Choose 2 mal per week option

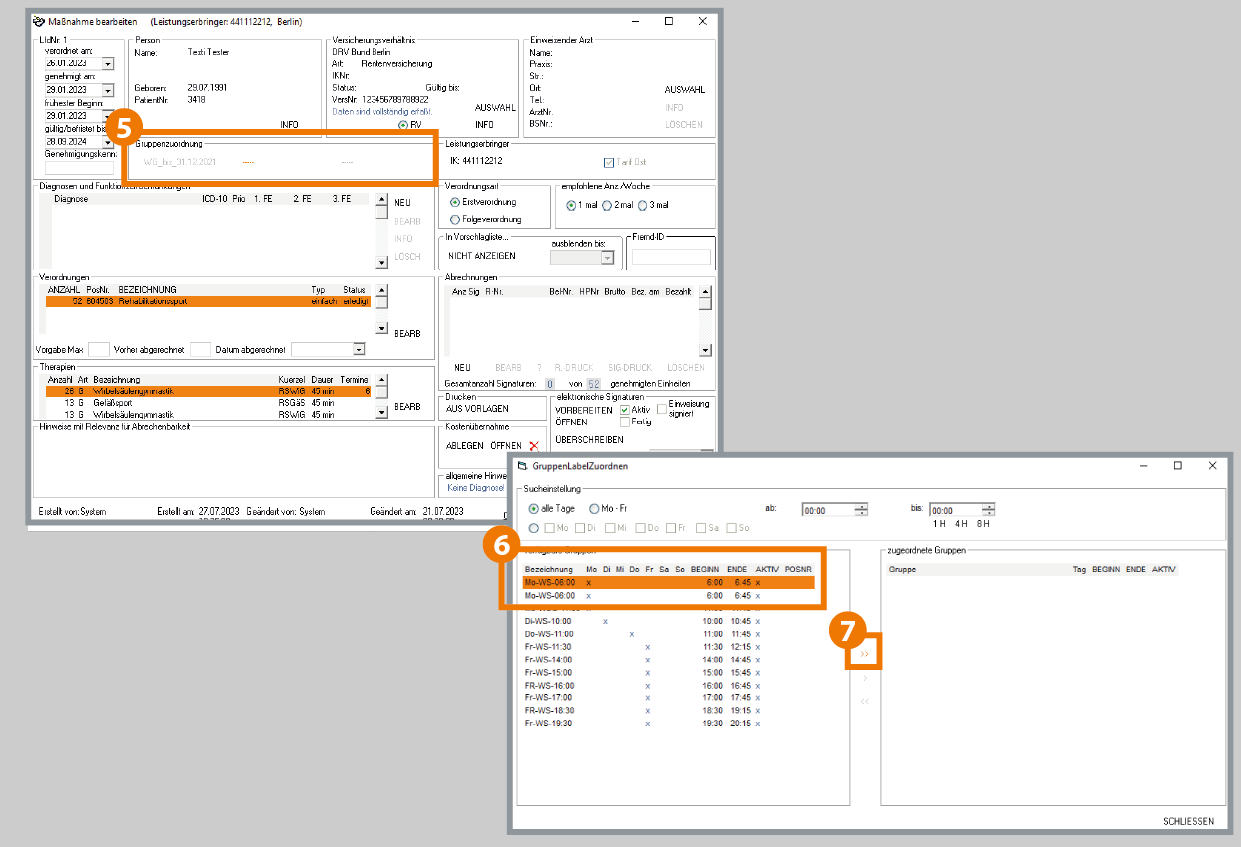[x=606, y=205]
